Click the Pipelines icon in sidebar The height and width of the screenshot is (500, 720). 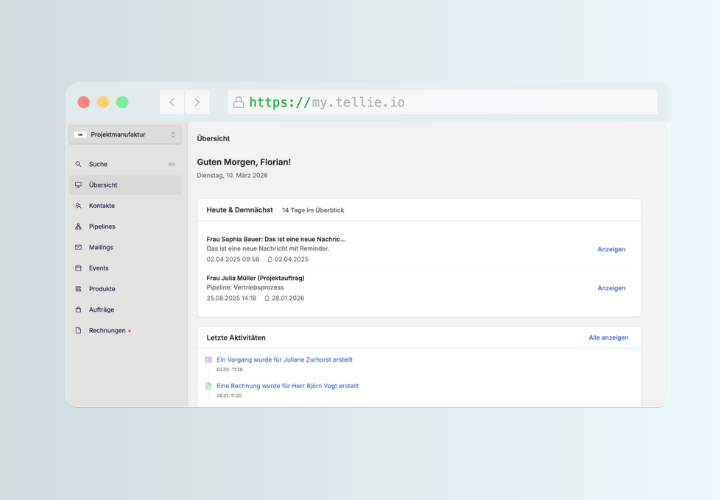tap(78, 227)
